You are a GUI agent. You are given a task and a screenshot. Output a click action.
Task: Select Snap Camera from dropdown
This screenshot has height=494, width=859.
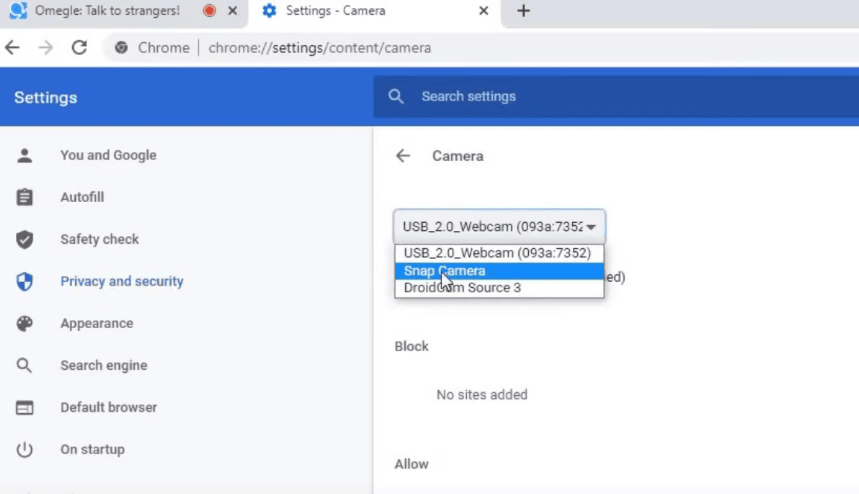point(499,271)
